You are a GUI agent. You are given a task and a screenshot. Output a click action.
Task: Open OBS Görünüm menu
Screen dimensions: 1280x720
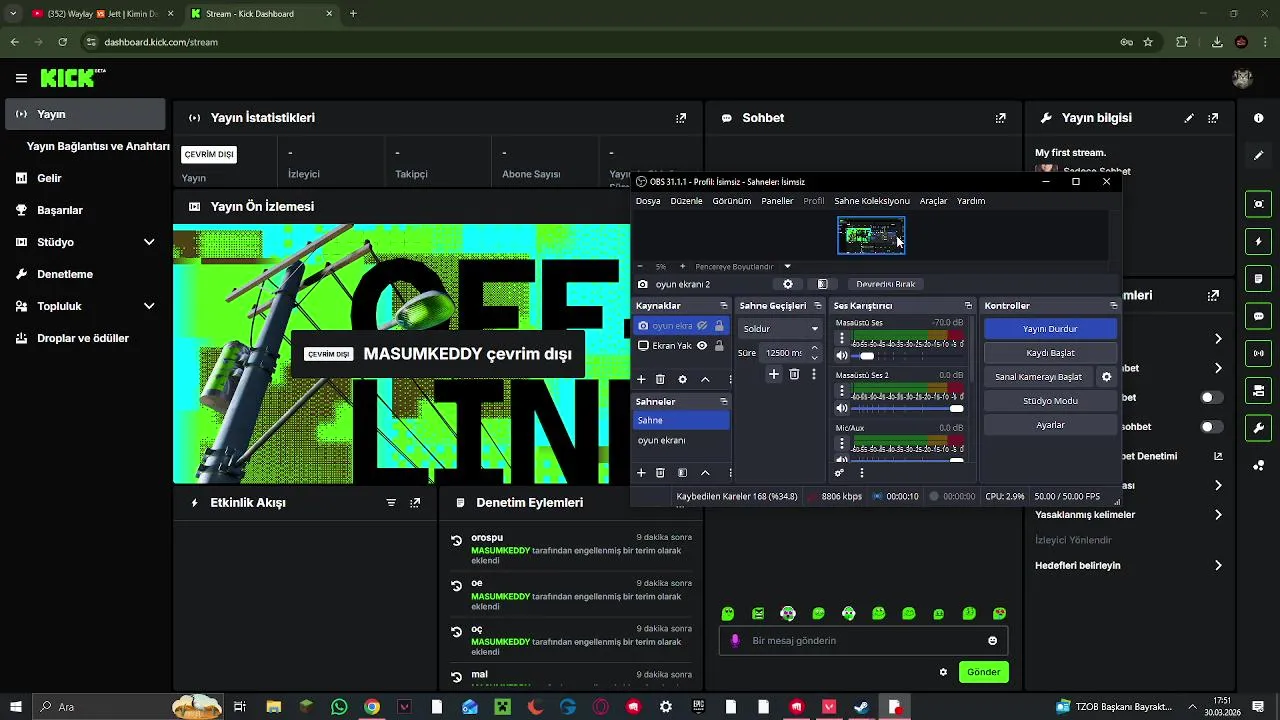coord(732,201)
